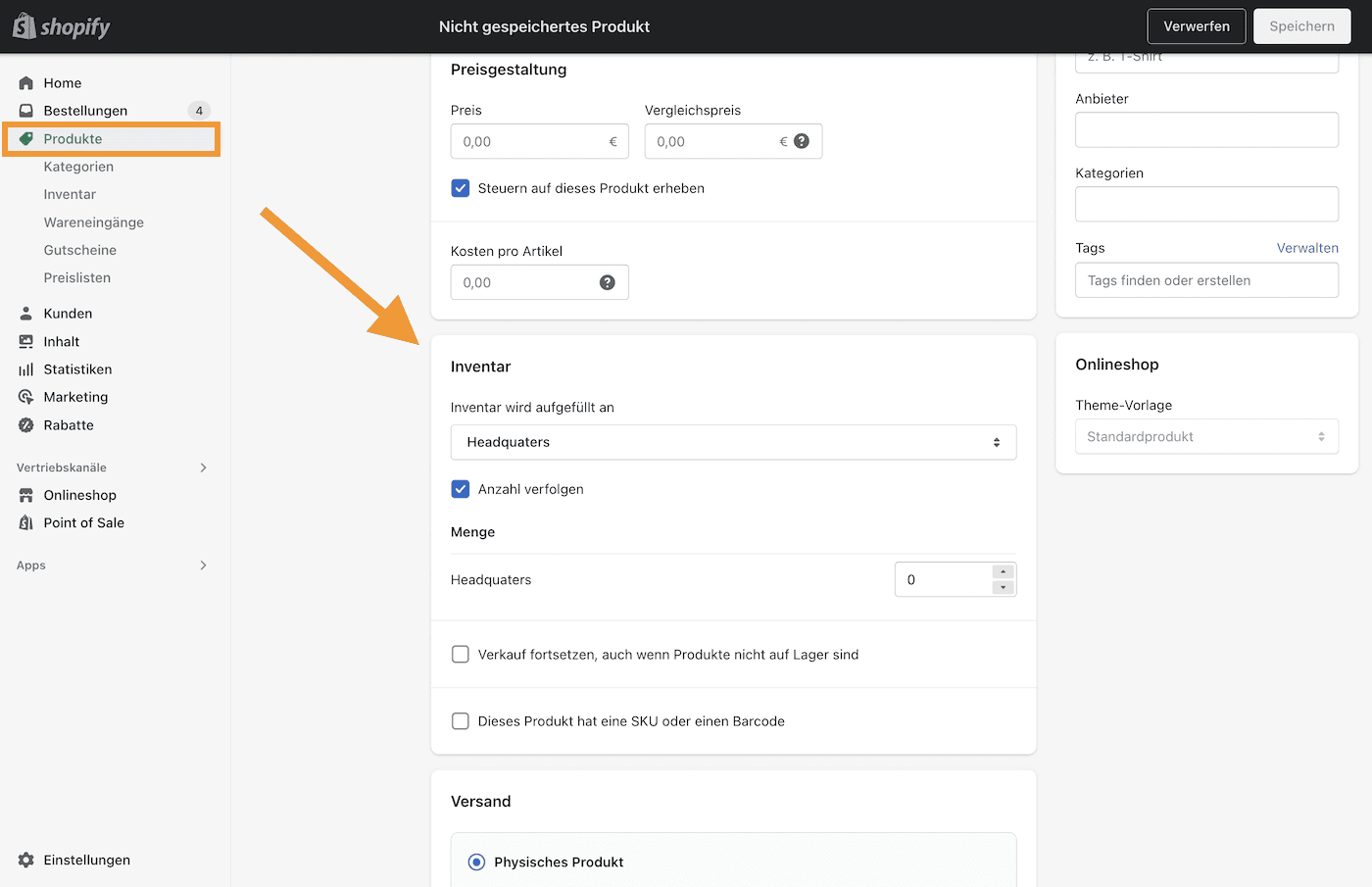Click help icon next to Vergleichspreis

pos(802,141)
